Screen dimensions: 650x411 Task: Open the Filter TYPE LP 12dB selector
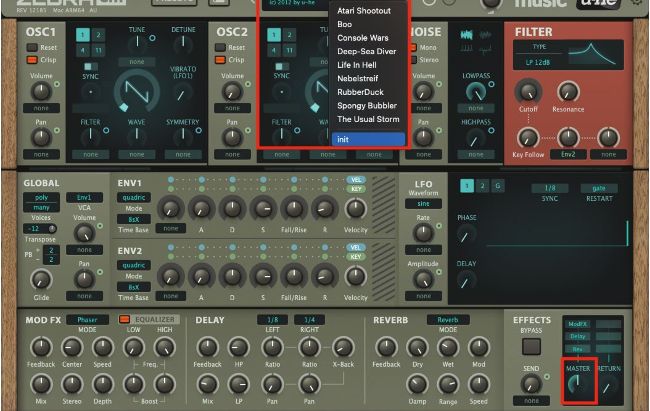pos(538,63)
